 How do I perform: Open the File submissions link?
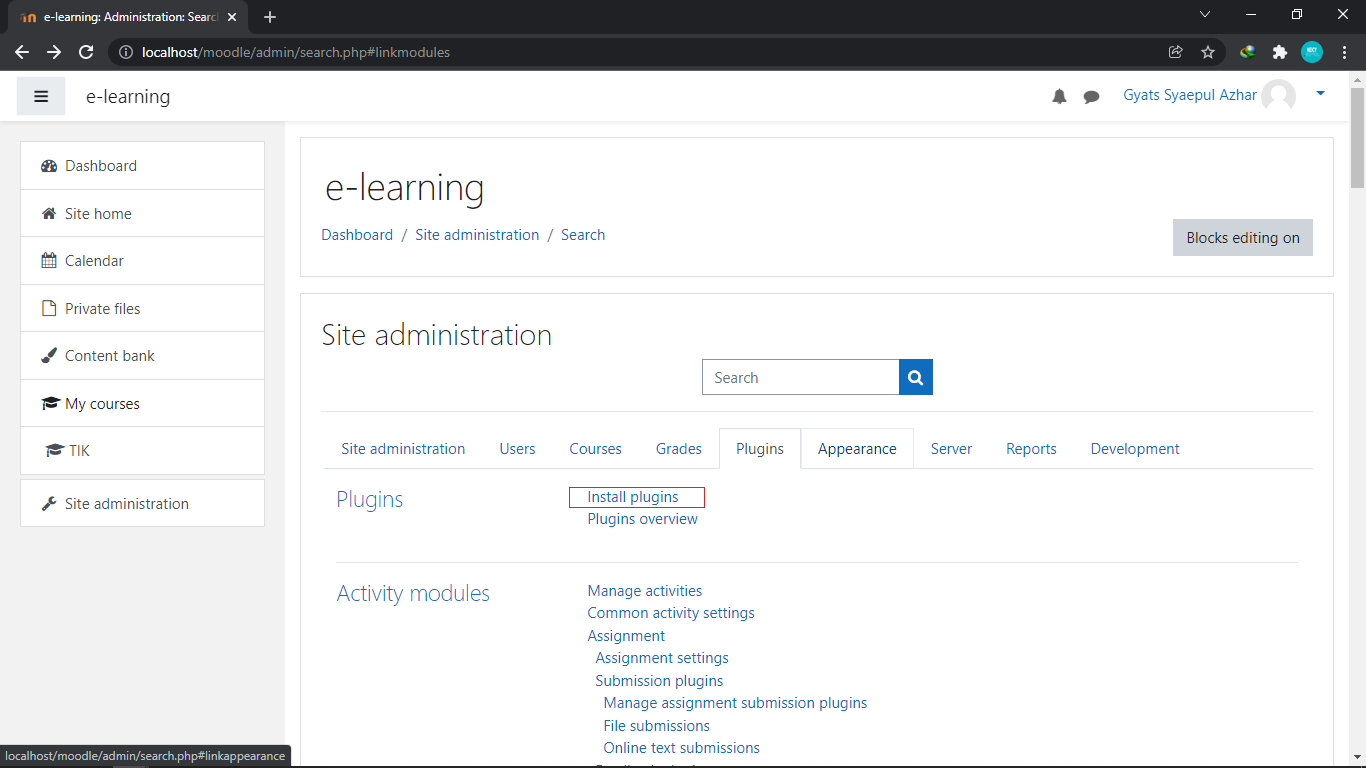pyautogui.click(x=656, y=726)
